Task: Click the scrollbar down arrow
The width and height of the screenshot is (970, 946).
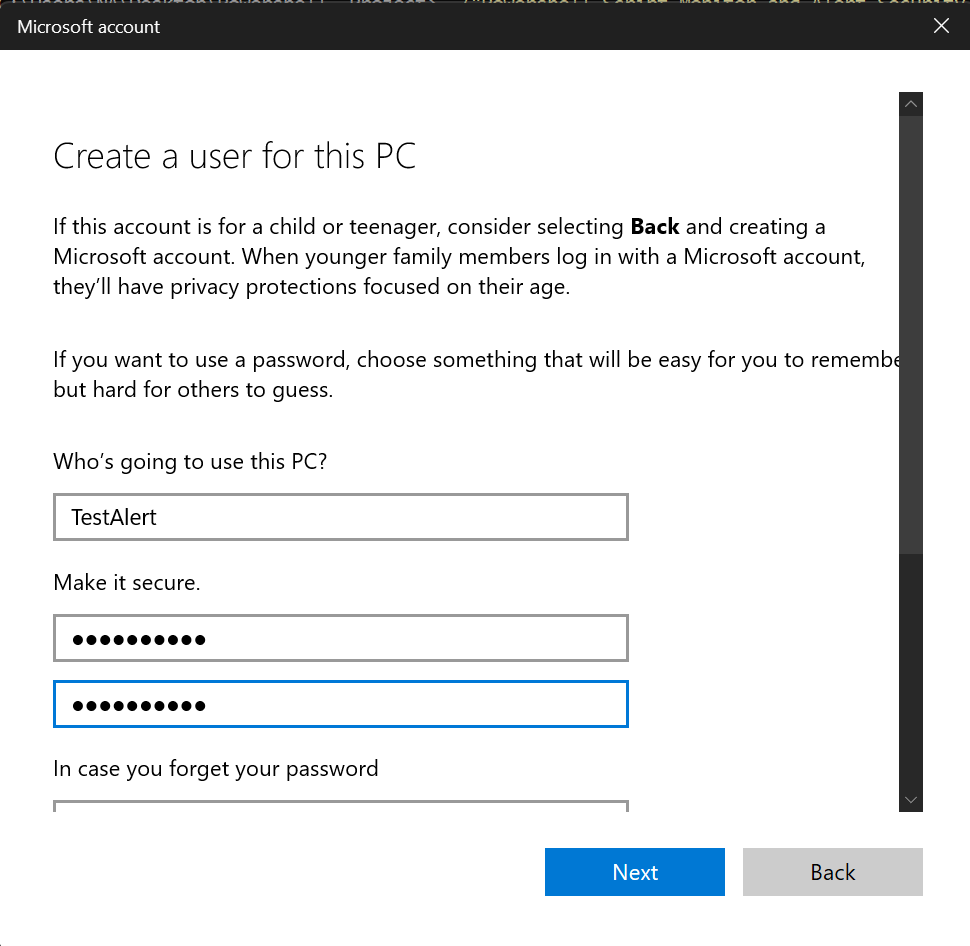Action: click(910, 800)
